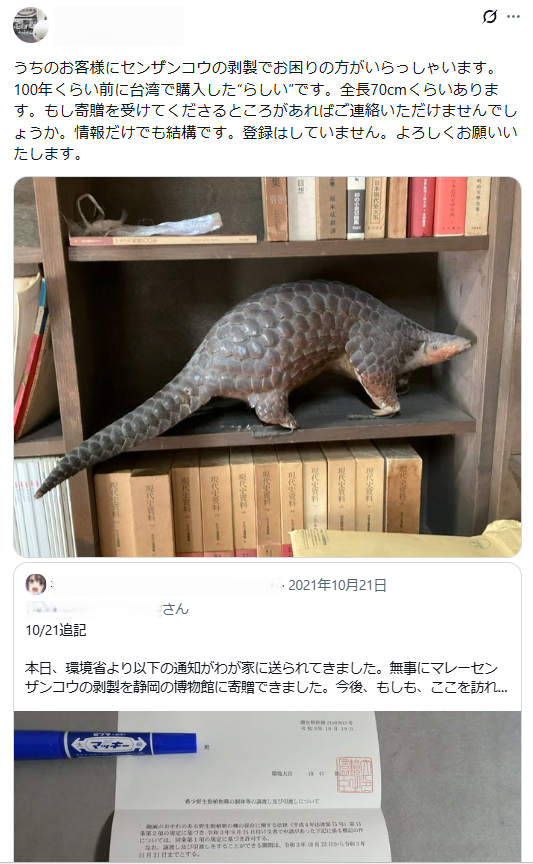Enlarge the pangolin taxidermy photo
The height and width of the screenshot is (864, 533).
pyautogui.click(x=267, y=366)
